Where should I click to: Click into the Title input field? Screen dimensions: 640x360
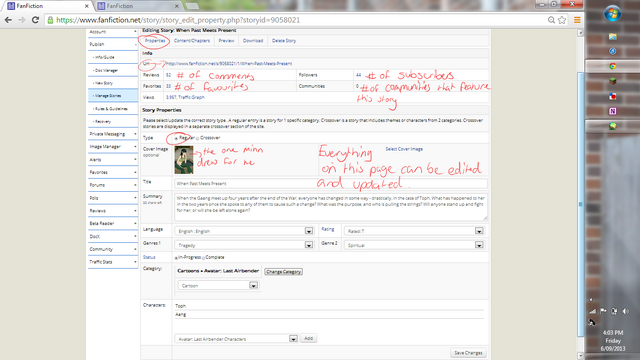click(x=331, y=183)
